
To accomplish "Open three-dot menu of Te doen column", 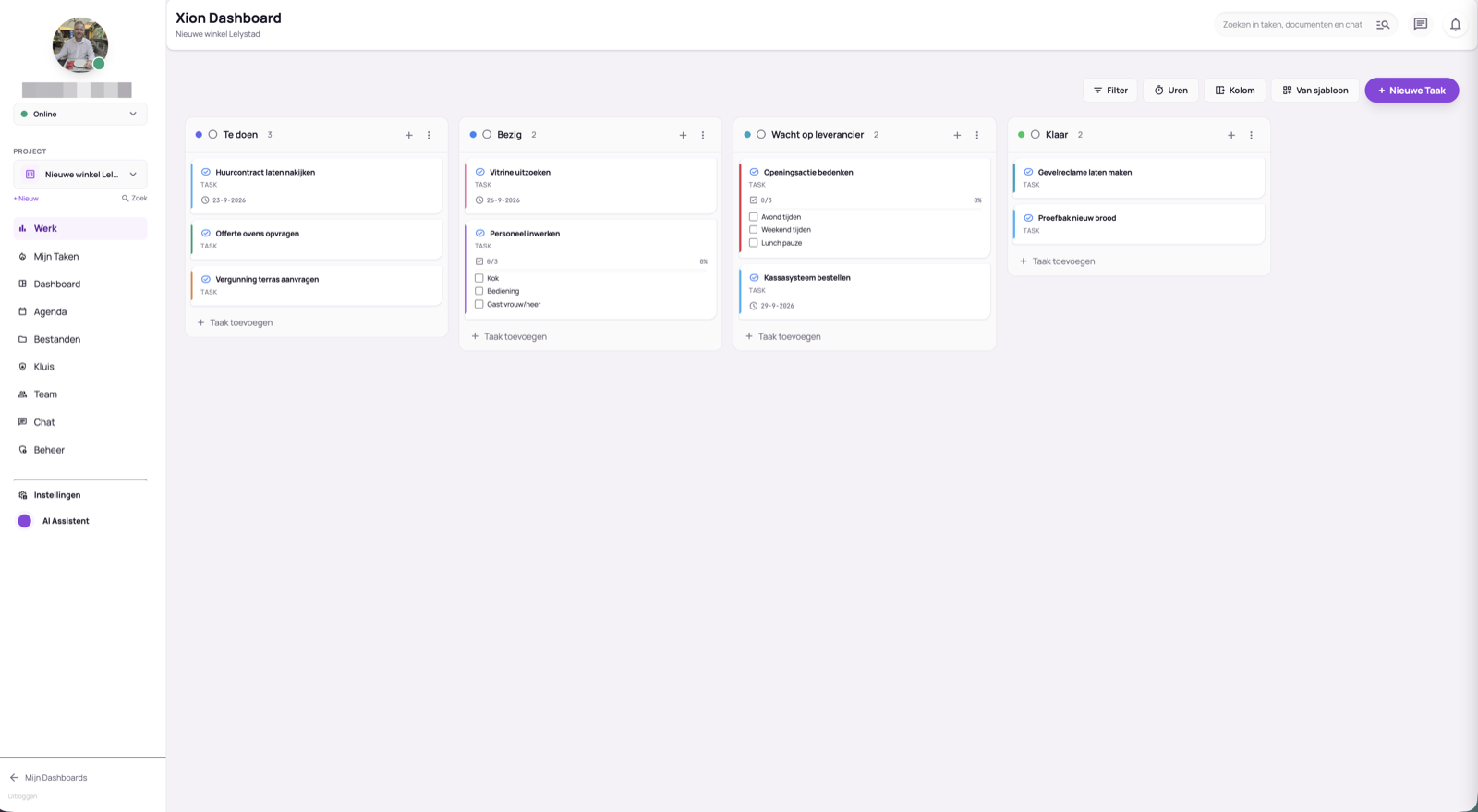I will point(429,135).
